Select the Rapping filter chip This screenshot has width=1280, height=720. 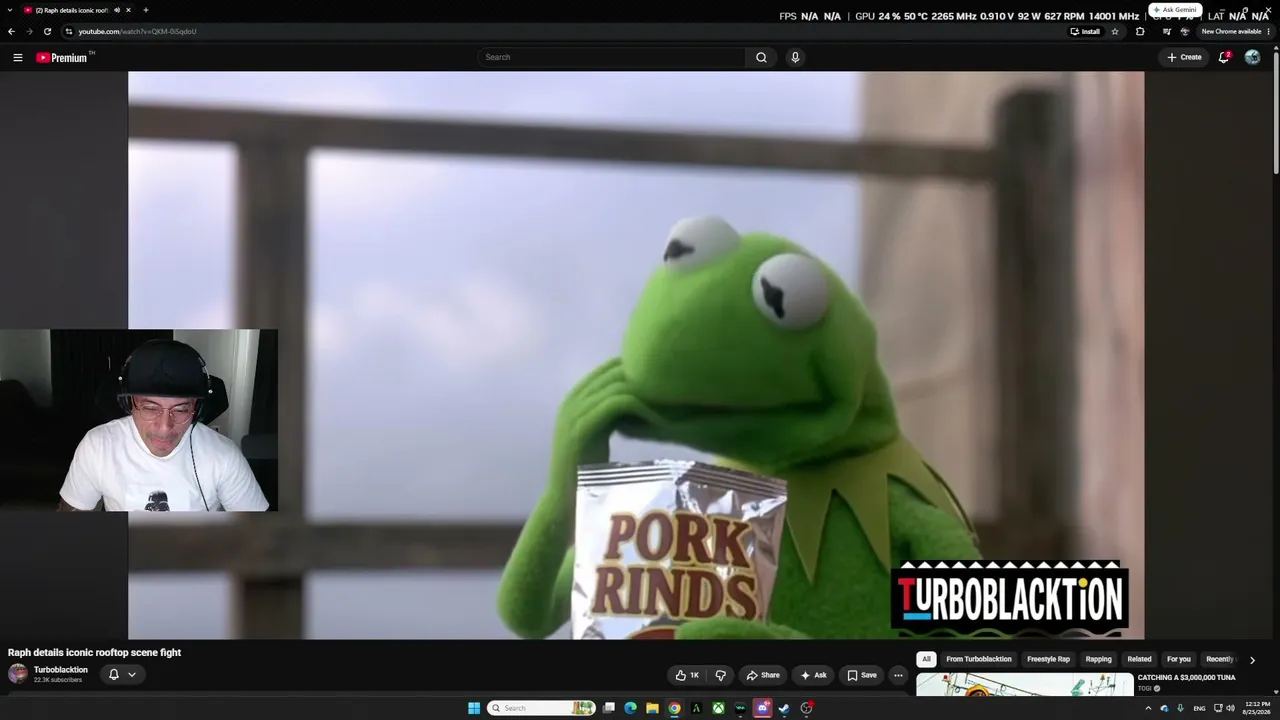tap(1099, 660)
